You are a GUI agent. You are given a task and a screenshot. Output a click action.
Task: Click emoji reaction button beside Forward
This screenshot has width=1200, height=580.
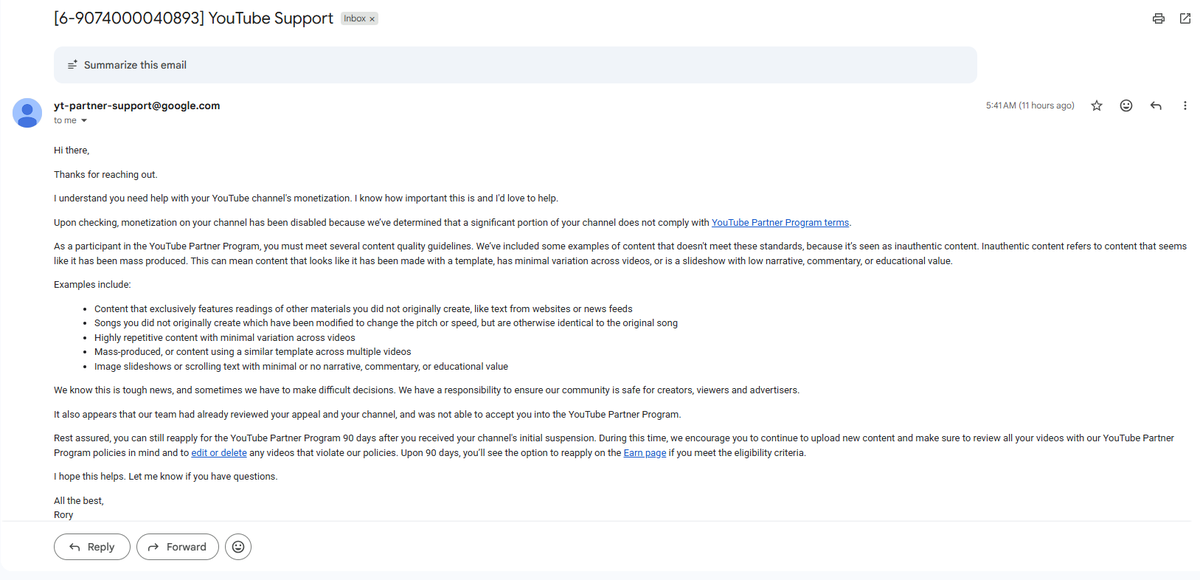tap(238, 547)
